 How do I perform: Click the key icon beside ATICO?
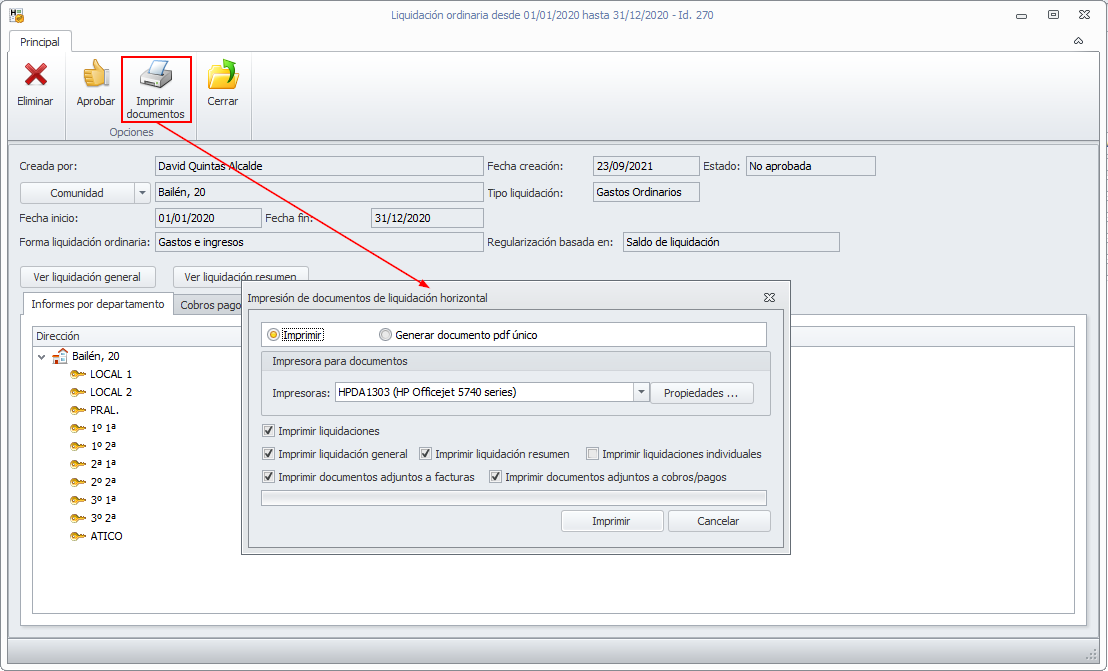pyautogui.click(x=78, y=536)
